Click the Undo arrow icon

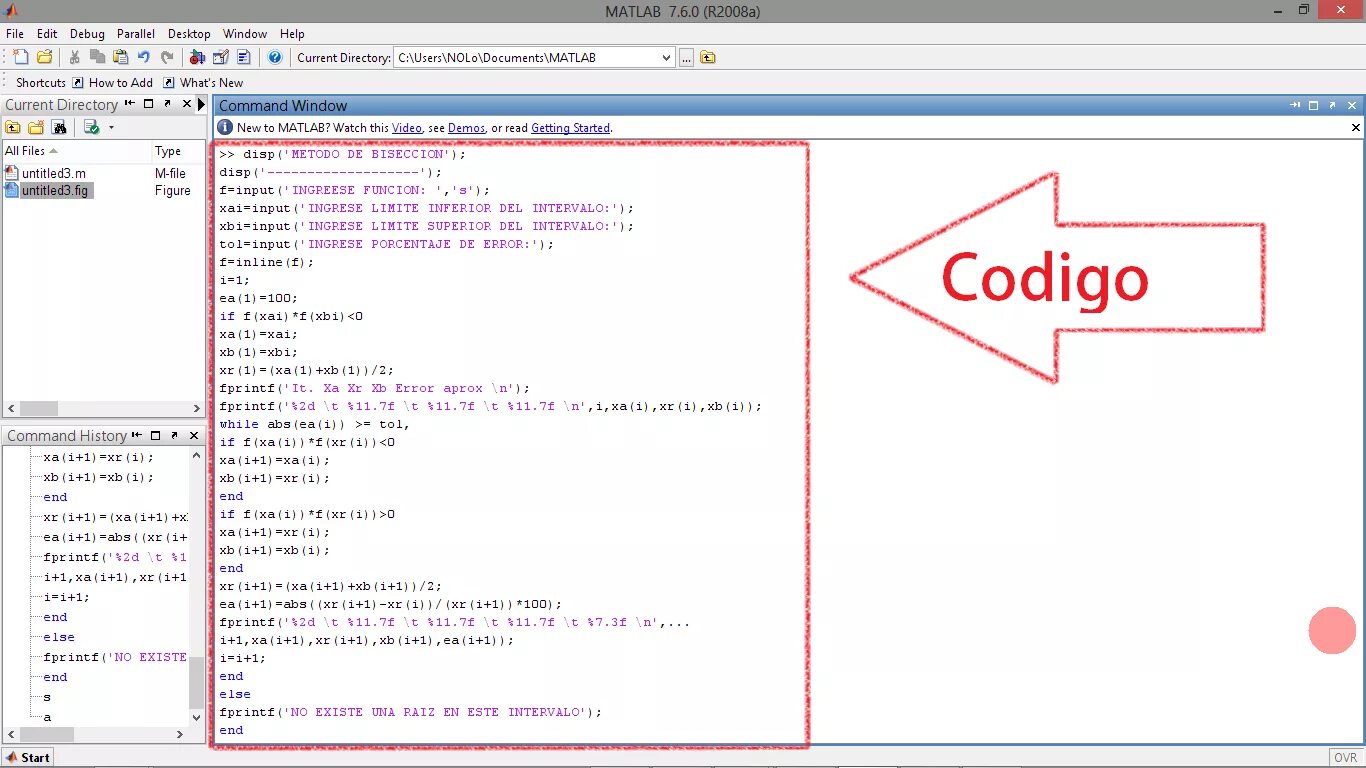[144, 57]
